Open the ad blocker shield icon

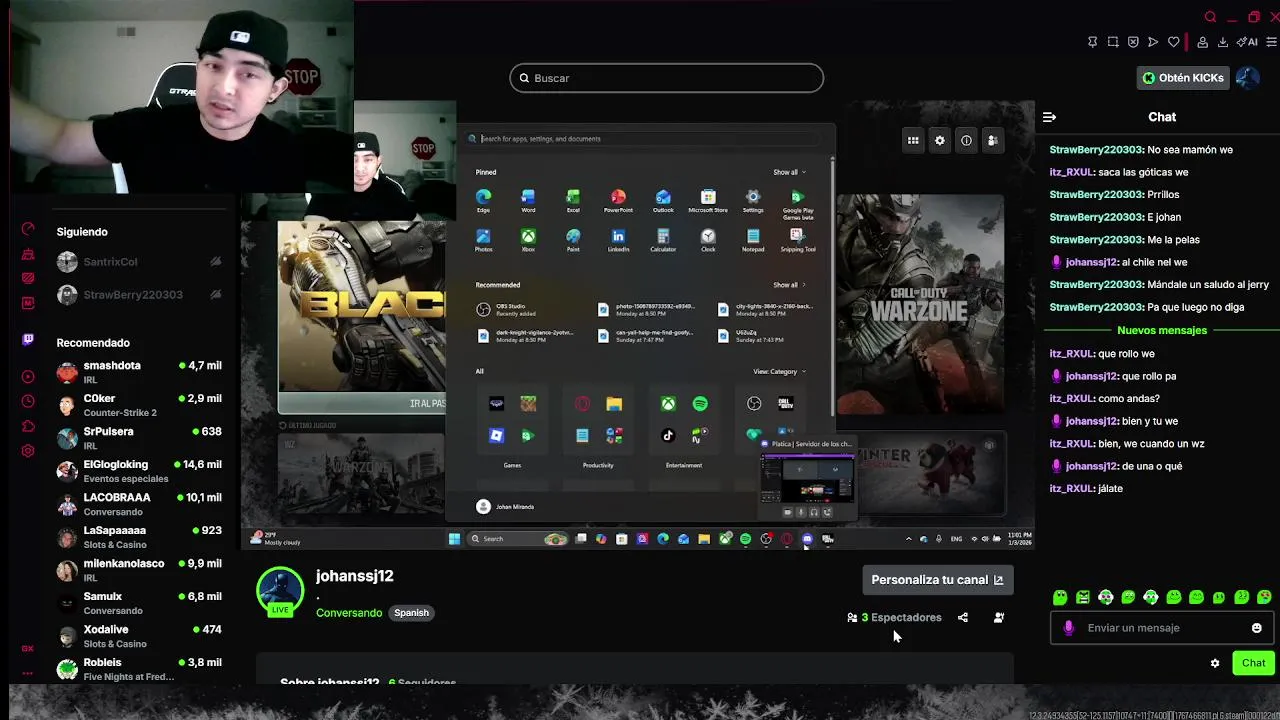click(x=1133, y=42)
